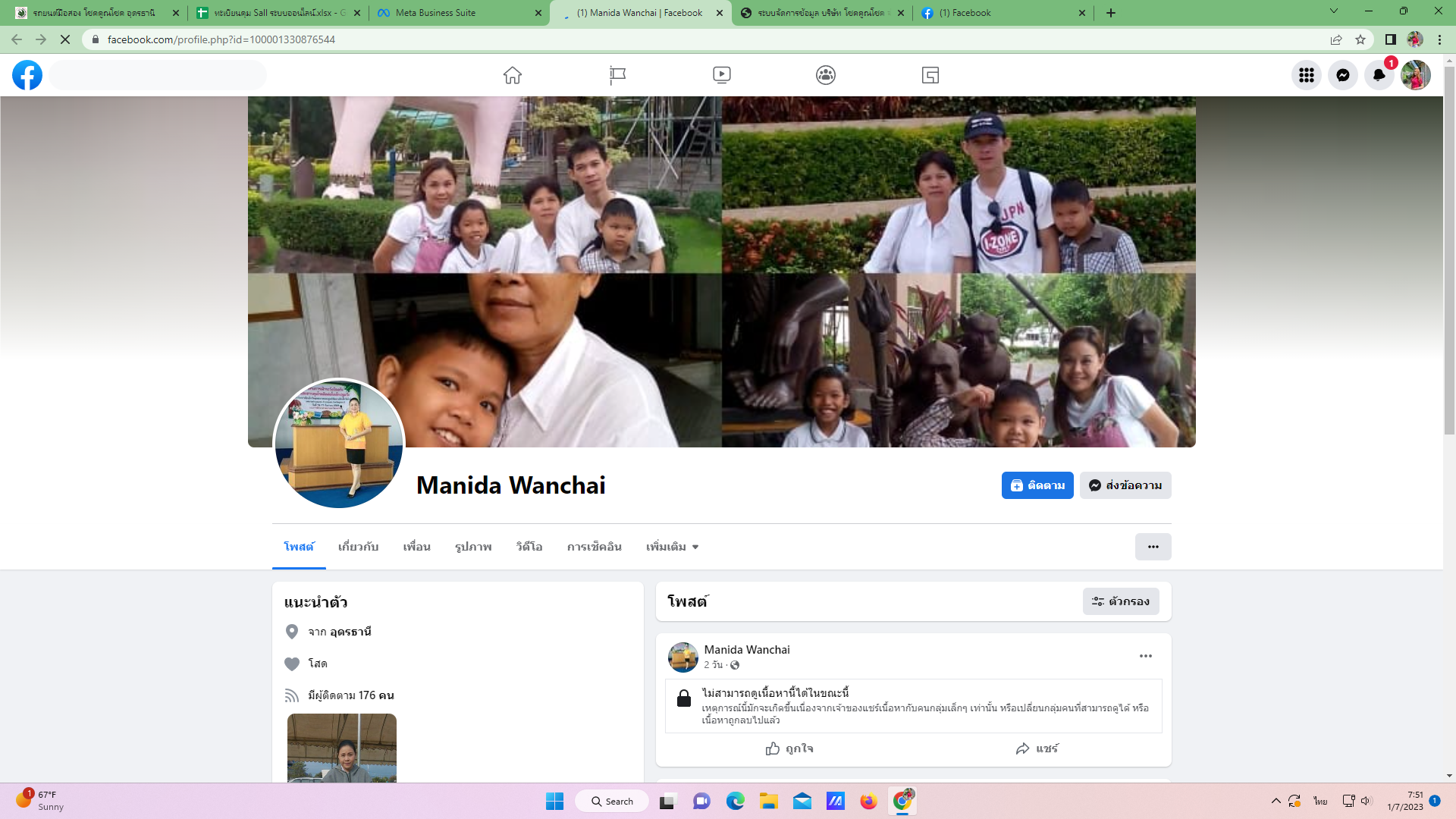Open the Watch video icon
Viewport: 1456px width, 819px height.
(721, 75)
